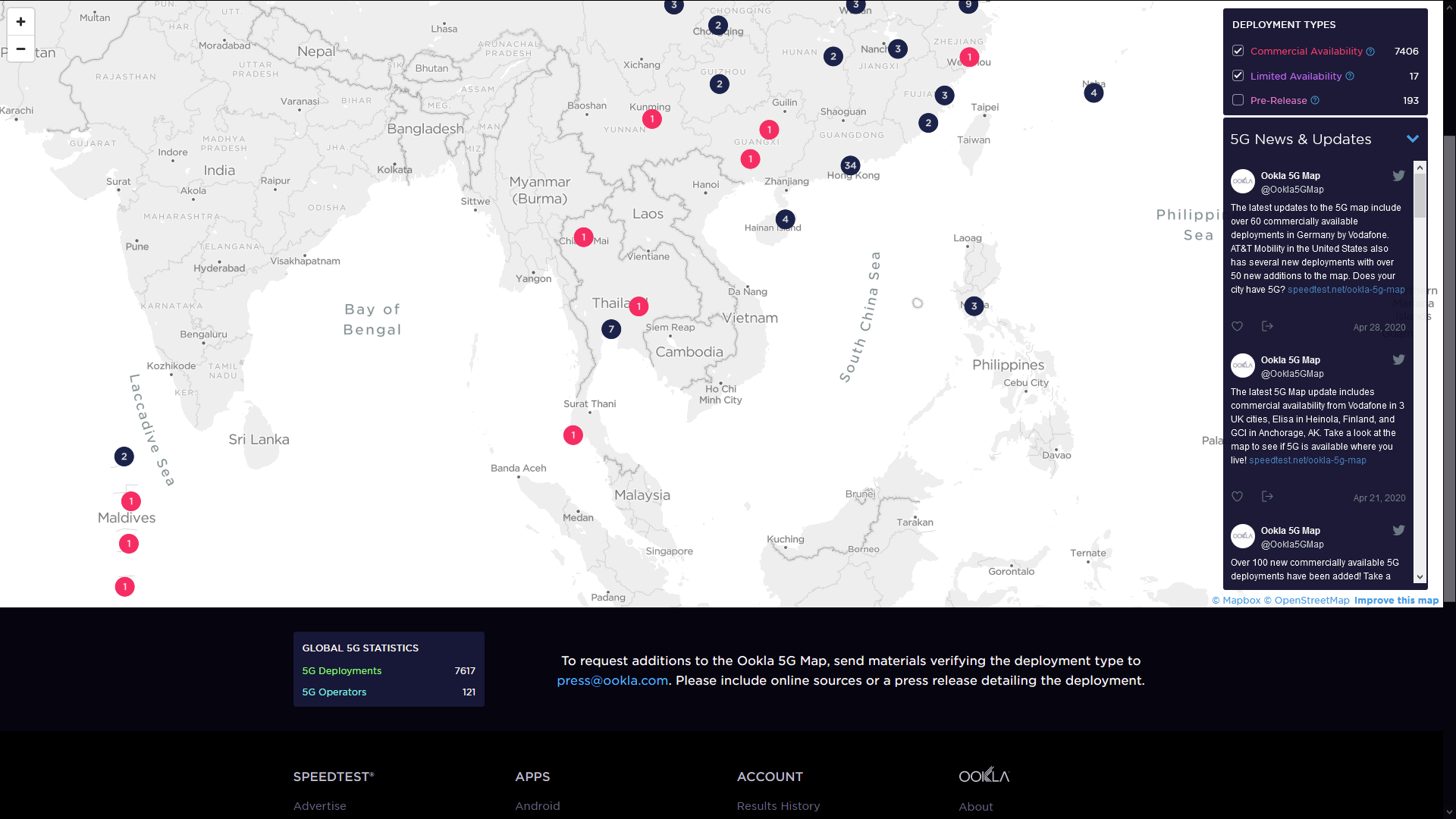1456x819 pixels.
Task: Open About footer link
Action: tap(976, 807)
